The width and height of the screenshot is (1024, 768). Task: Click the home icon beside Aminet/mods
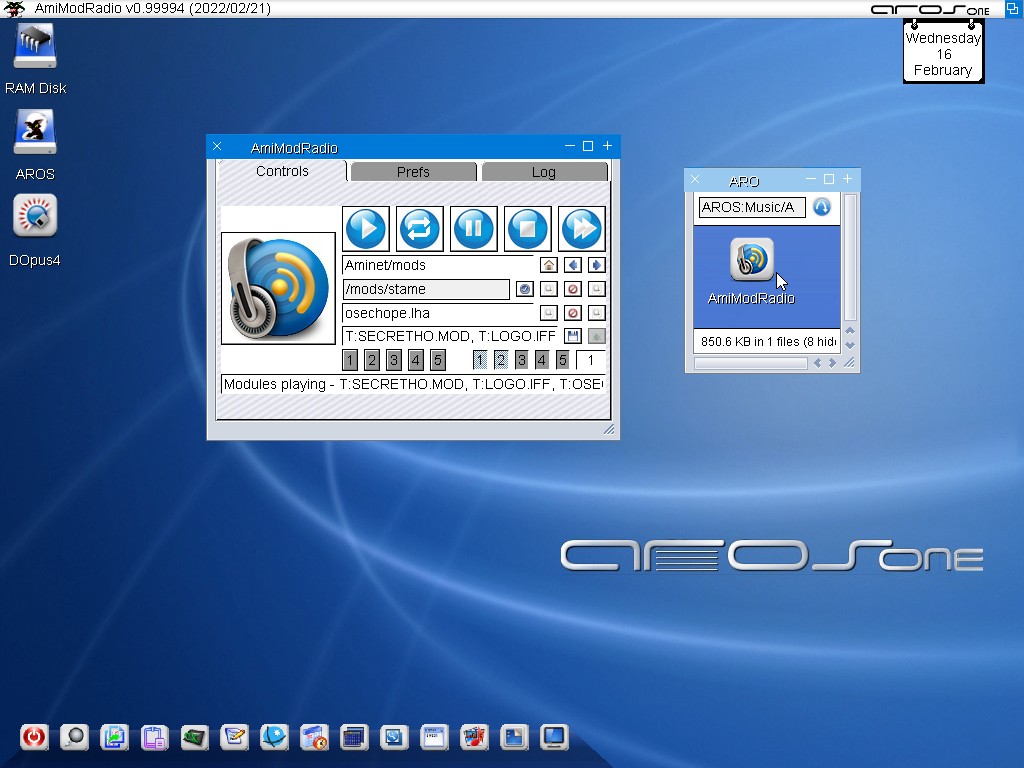point(548,265)
